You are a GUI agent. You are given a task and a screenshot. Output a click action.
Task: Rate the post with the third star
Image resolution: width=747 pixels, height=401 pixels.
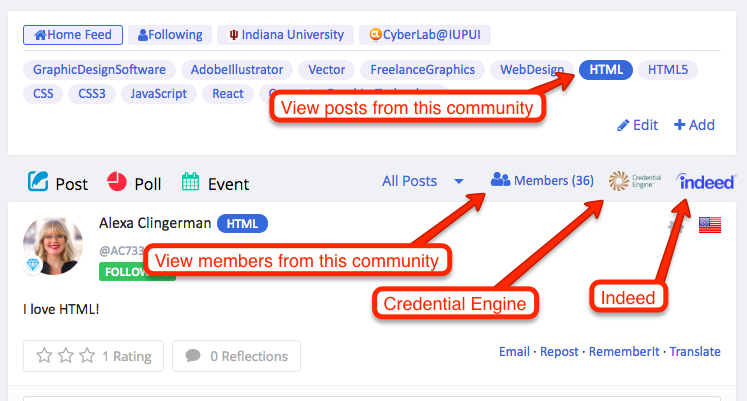coord(87,355)
